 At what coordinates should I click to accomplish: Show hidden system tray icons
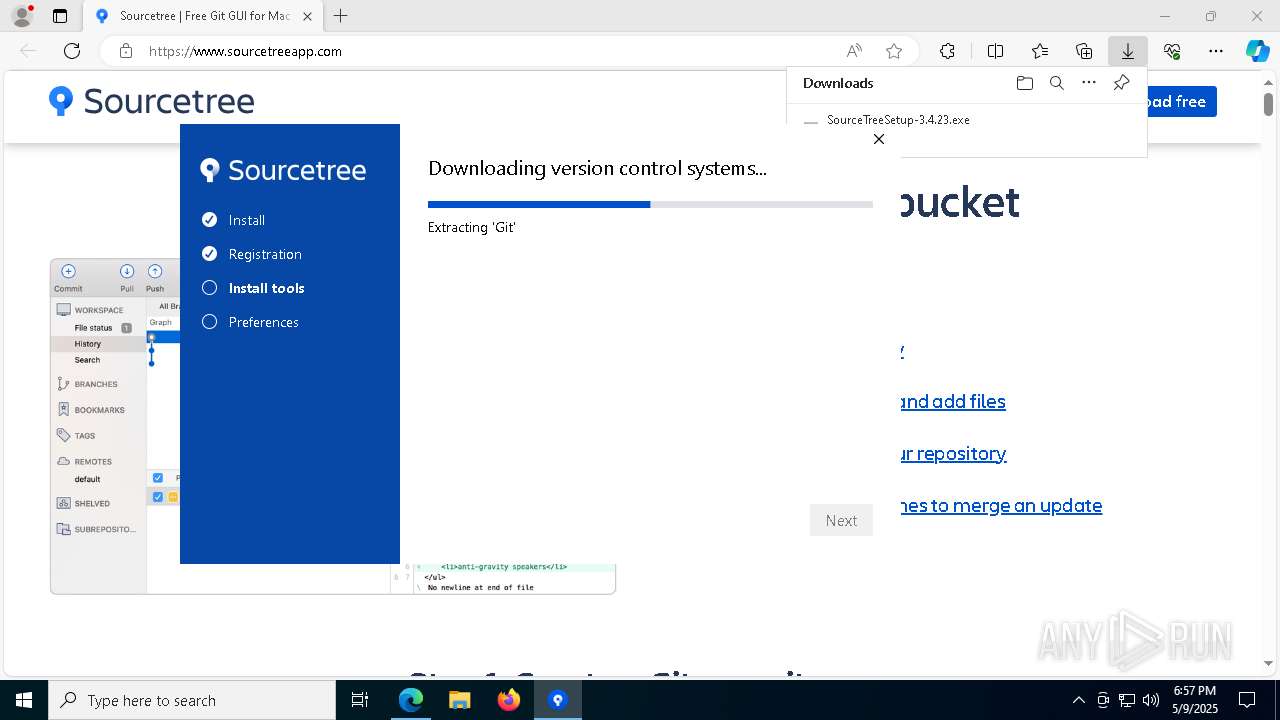[x=1078, y=700]
